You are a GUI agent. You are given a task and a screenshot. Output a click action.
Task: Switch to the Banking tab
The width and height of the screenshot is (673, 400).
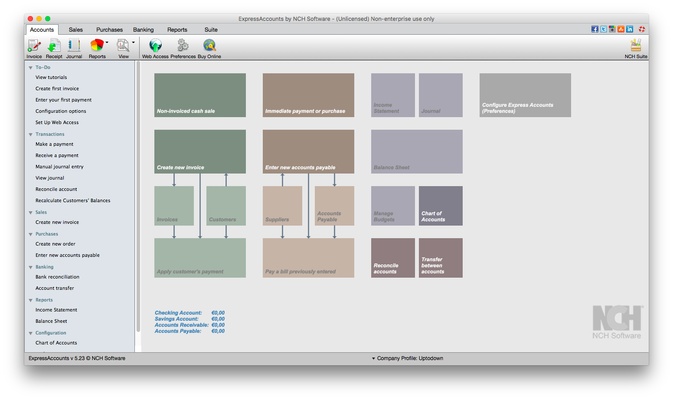[143, 30]
